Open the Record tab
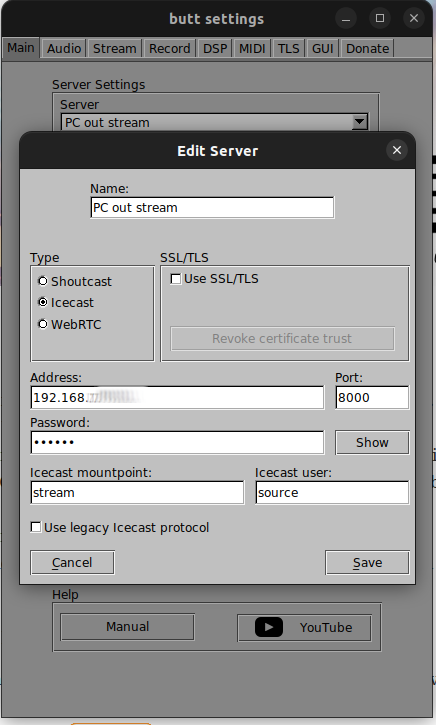The height and width of the screenshot is (725, 436). pos(170,49)
